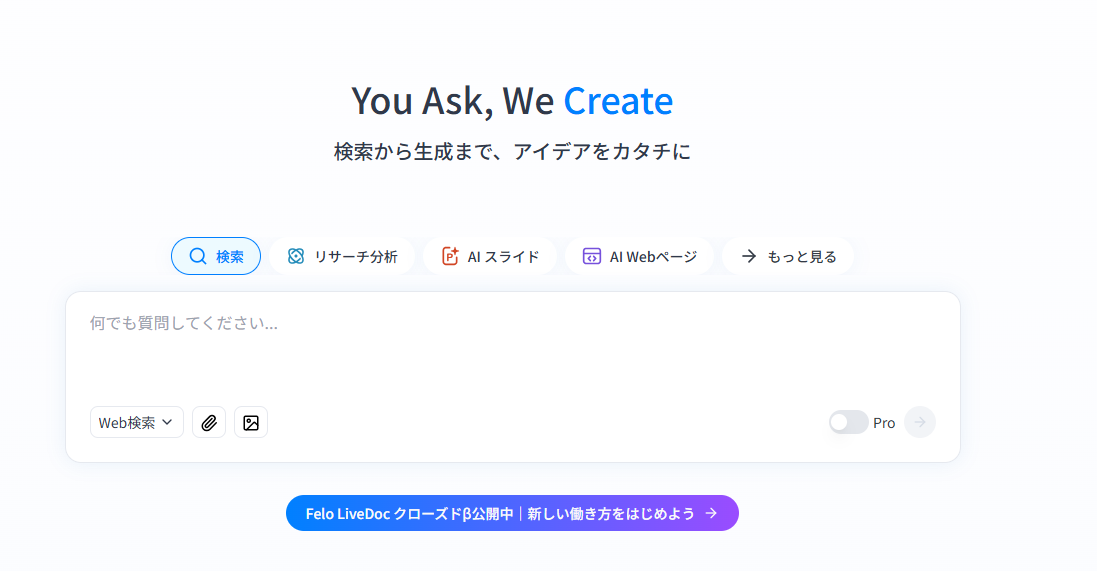Click the image upload icon
This screenshot has height=571, width=1097.
coord(251,422)
